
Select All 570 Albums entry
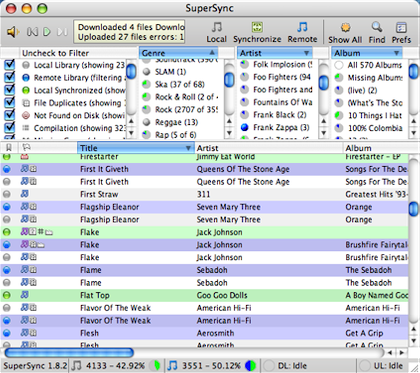[x=375, y=65]
